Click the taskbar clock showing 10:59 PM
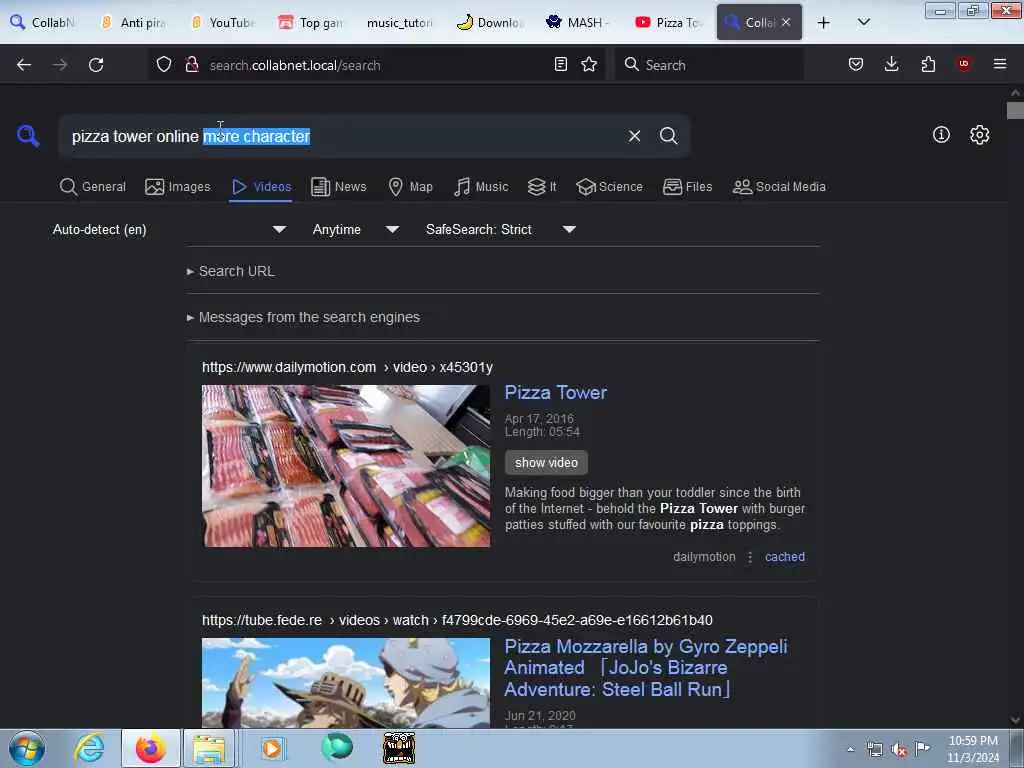 coord(973,749)
